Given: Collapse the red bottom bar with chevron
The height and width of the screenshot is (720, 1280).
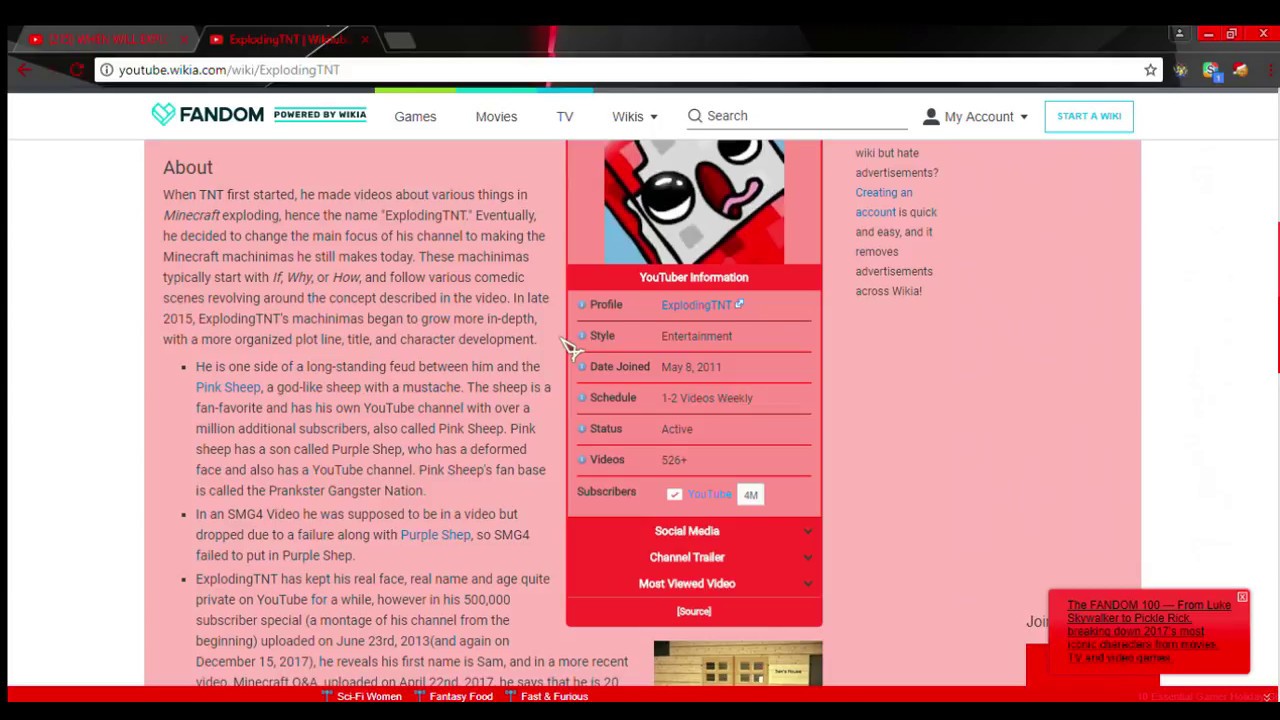Looking at the screenshot, I should (1267, 697).
